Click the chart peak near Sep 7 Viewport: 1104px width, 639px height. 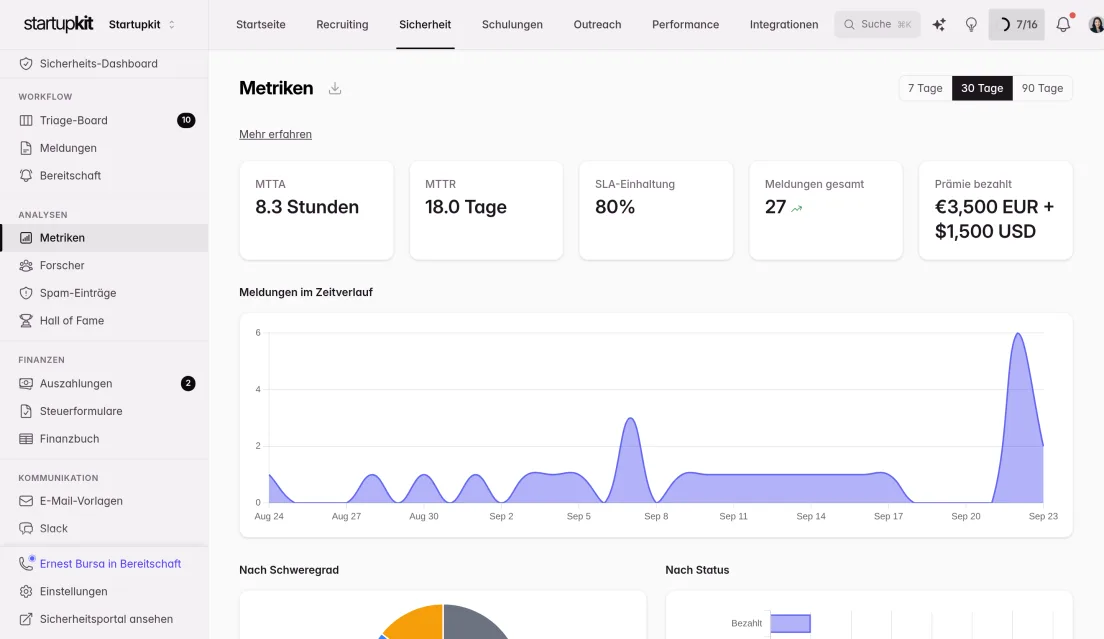click(x=630, y=420)
